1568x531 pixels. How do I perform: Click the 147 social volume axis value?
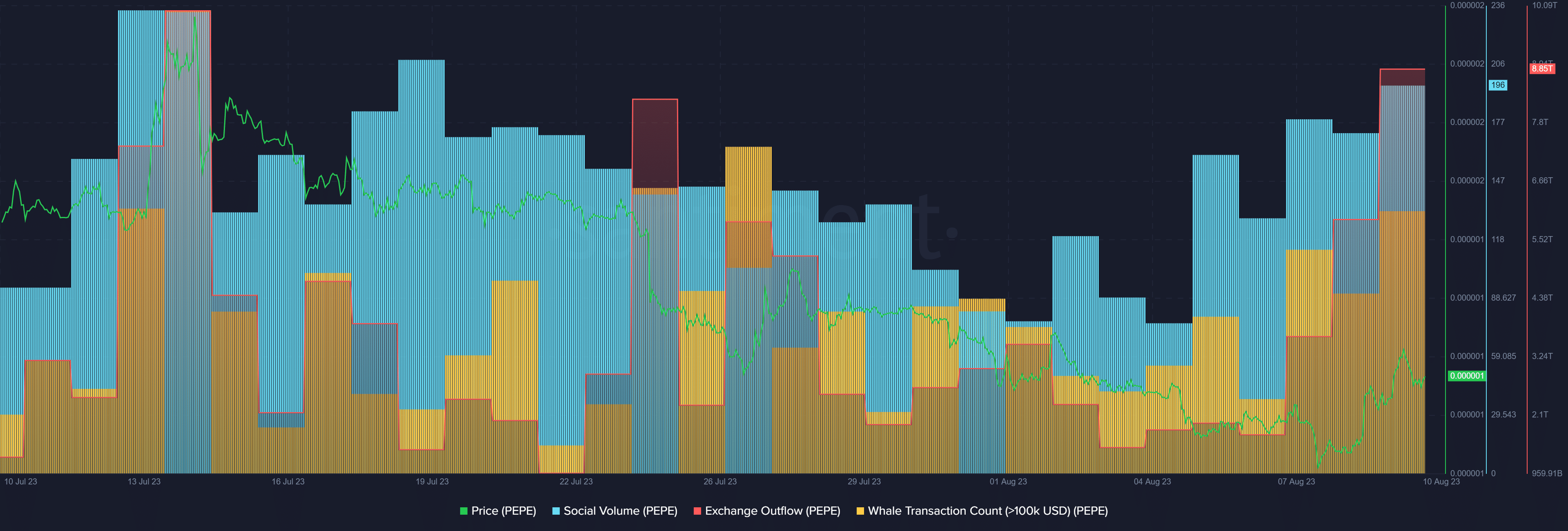tap(1497, 181)
